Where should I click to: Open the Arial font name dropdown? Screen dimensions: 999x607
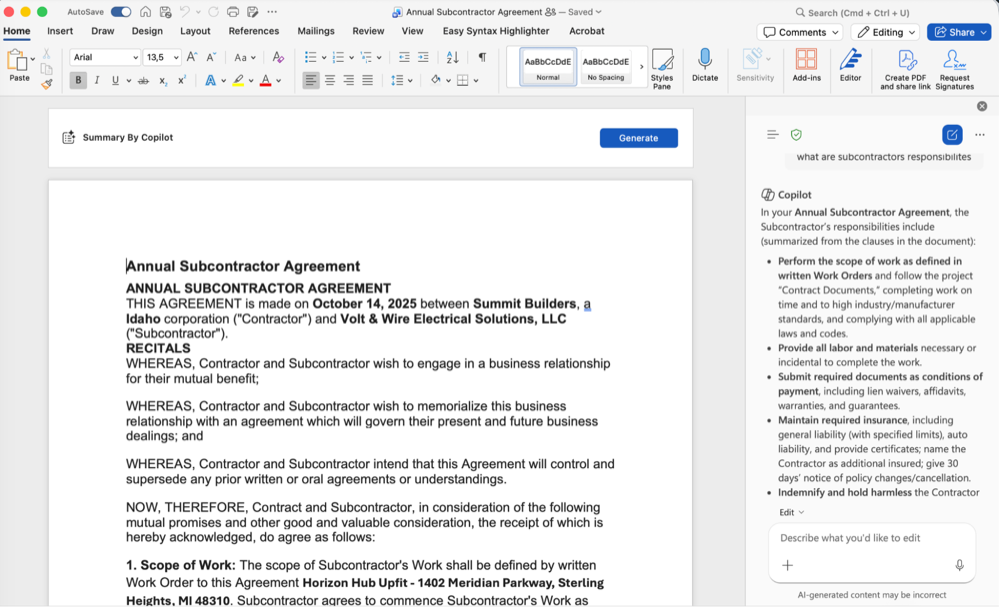pyautogui.click(x=136, y=57)
